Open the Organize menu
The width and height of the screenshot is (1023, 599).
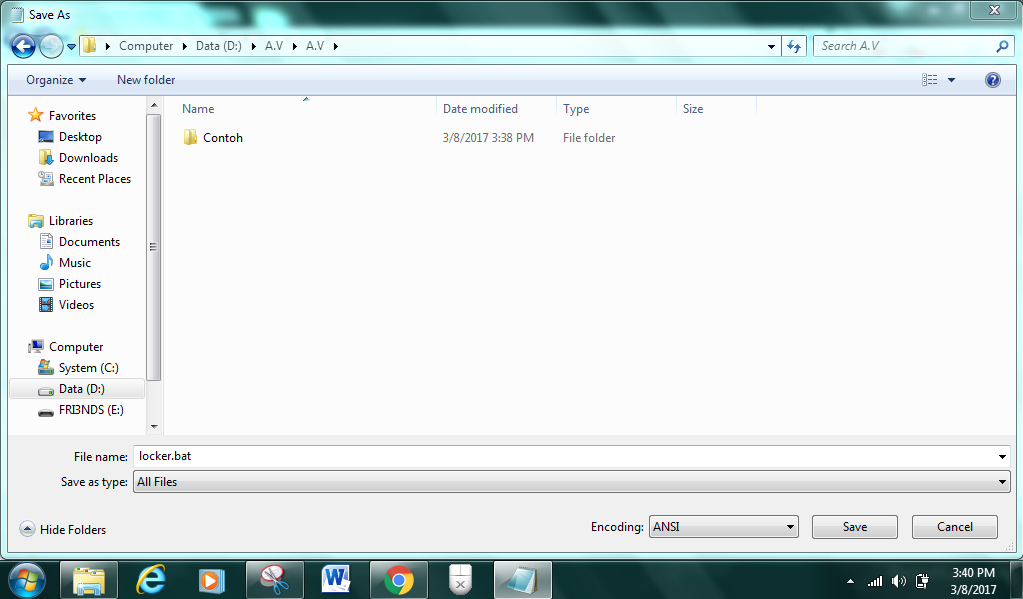click(x=55, y=80)
